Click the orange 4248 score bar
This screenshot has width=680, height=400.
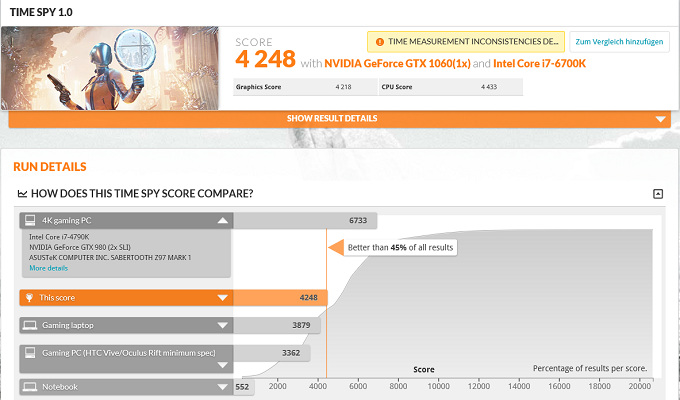(x=280, y=298)
